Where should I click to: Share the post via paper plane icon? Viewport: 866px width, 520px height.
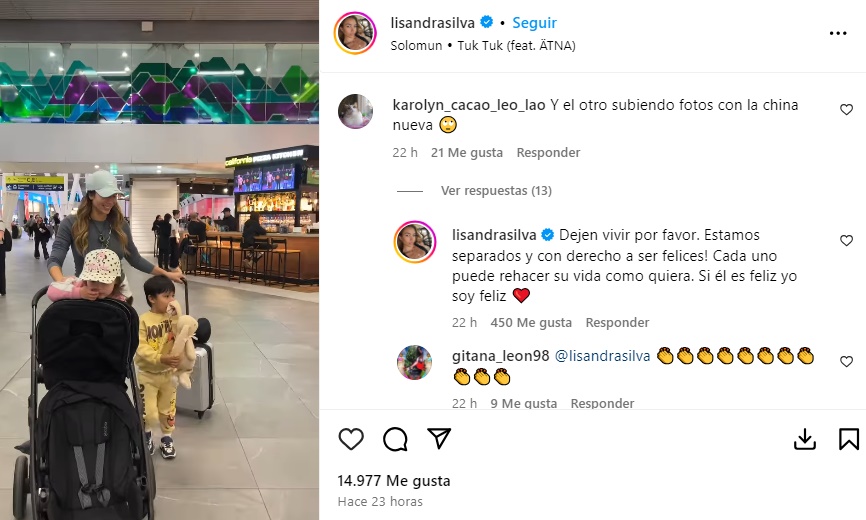(440, 438)
